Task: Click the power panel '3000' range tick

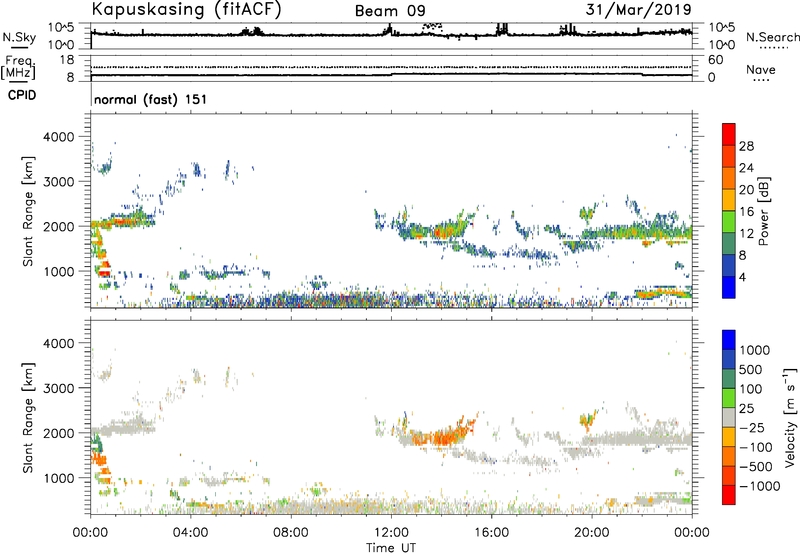Action: click(59, 182)
